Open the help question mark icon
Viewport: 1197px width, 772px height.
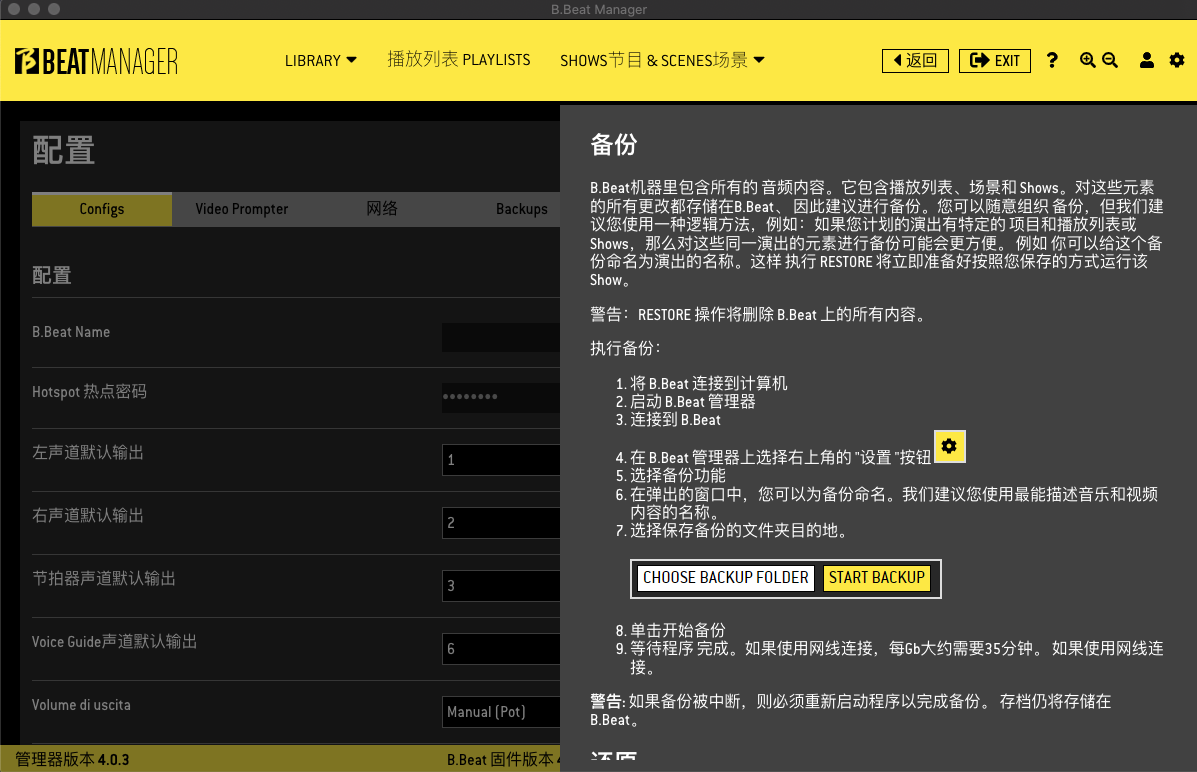(1052, 60)
